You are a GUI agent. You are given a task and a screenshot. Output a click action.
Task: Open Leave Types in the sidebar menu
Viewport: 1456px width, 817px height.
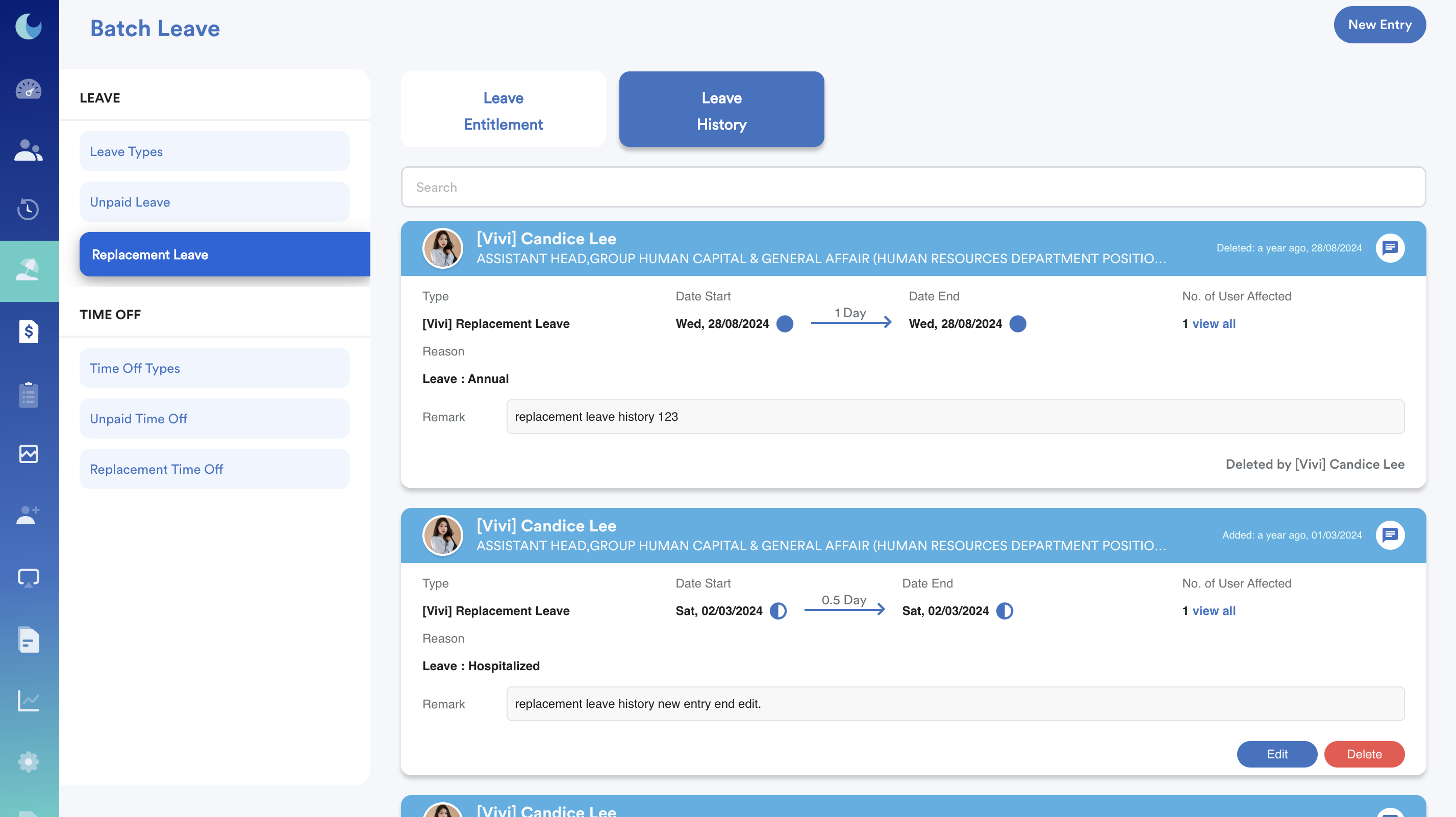pos(214,151)
